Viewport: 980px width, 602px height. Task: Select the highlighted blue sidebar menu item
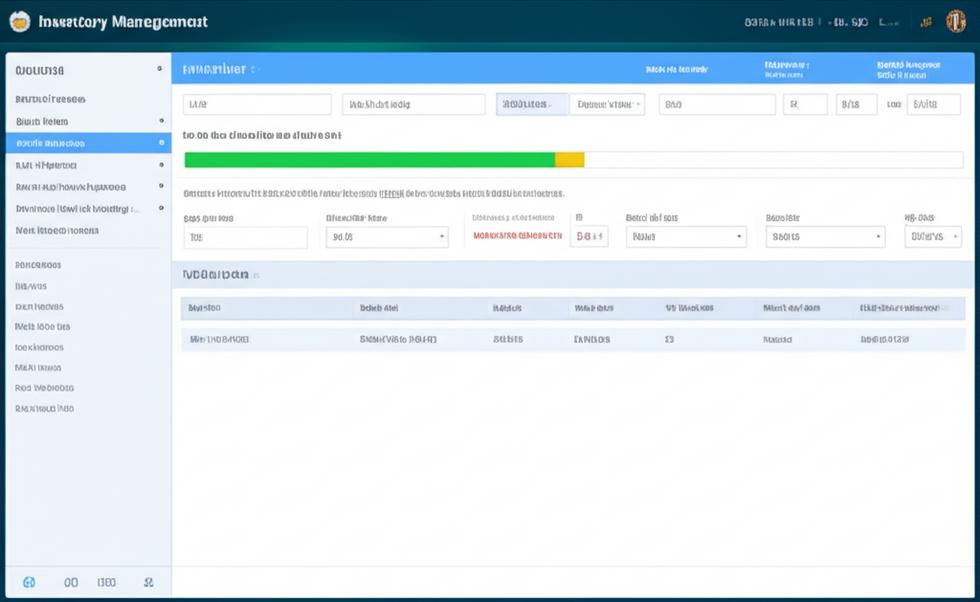pyautogui.click(x=88, y=143)
